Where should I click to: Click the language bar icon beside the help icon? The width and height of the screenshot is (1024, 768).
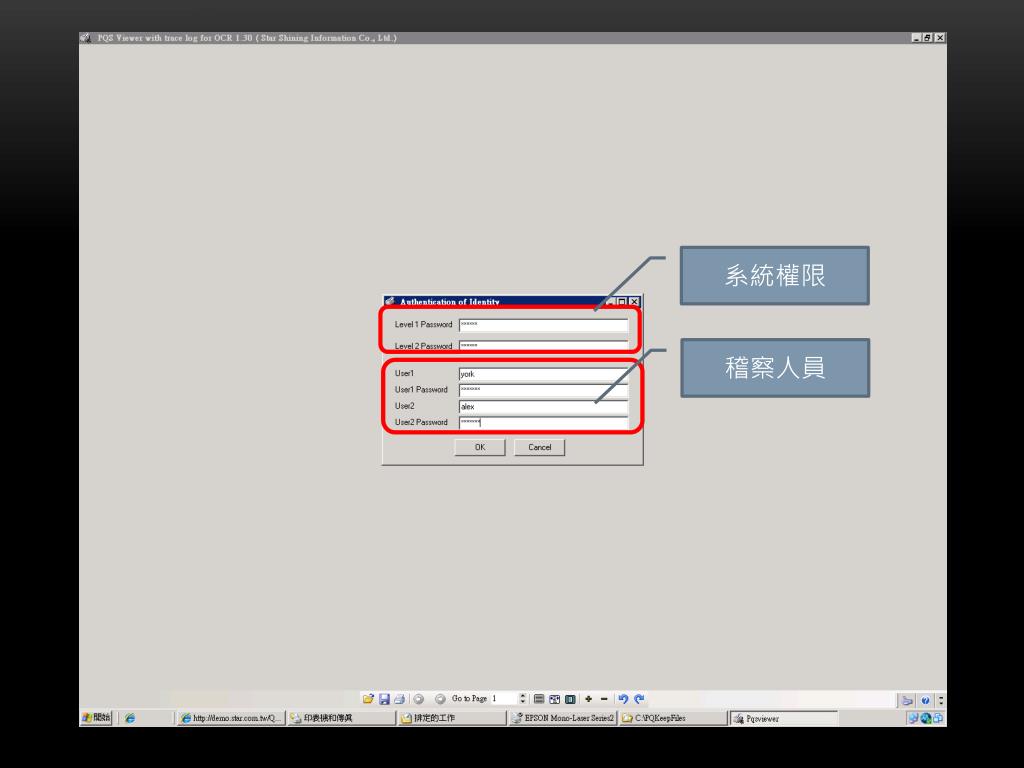tap(907, 700)
